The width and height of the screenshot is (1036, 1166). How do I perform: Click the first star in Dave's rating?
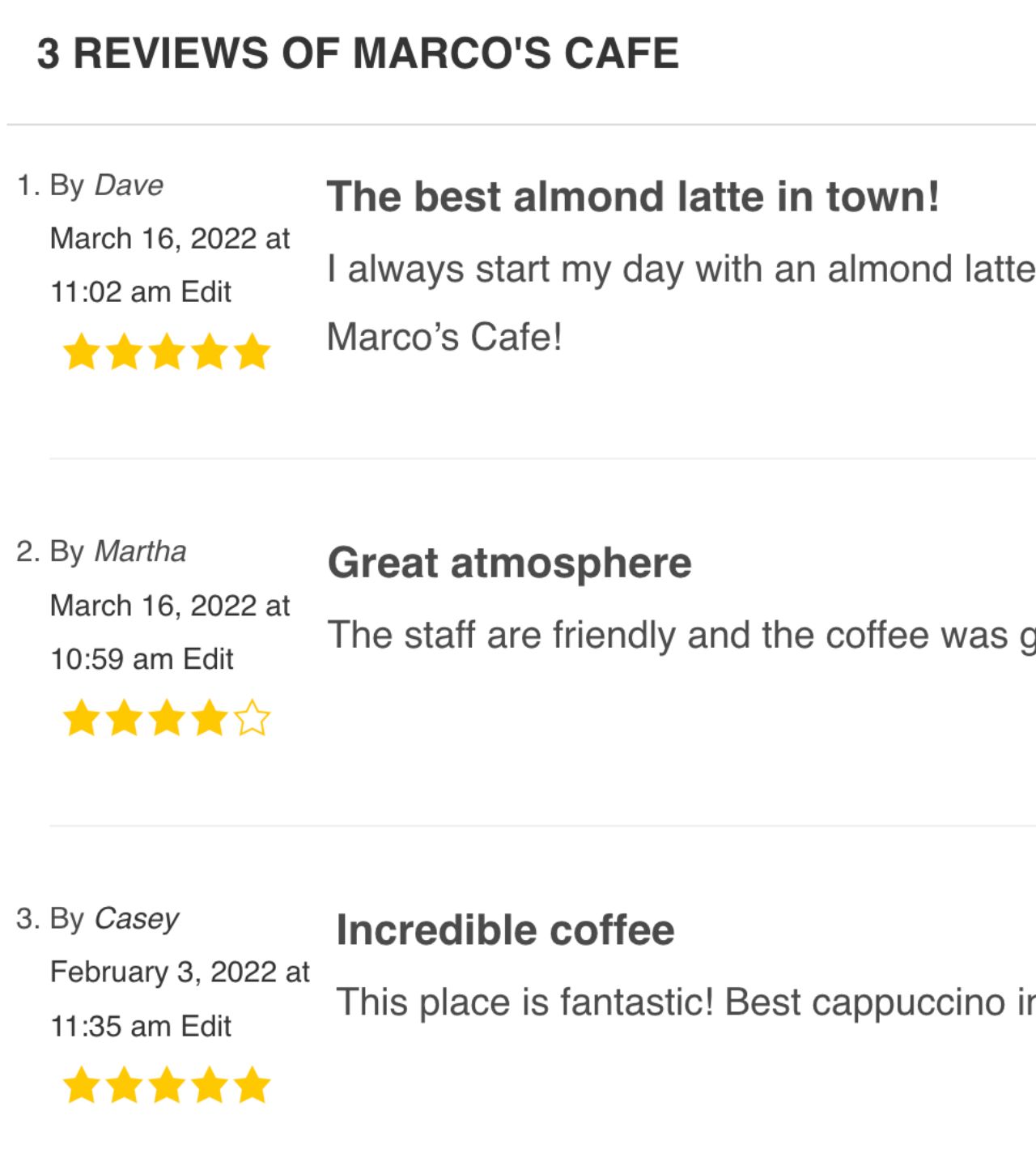coord(82,352)
